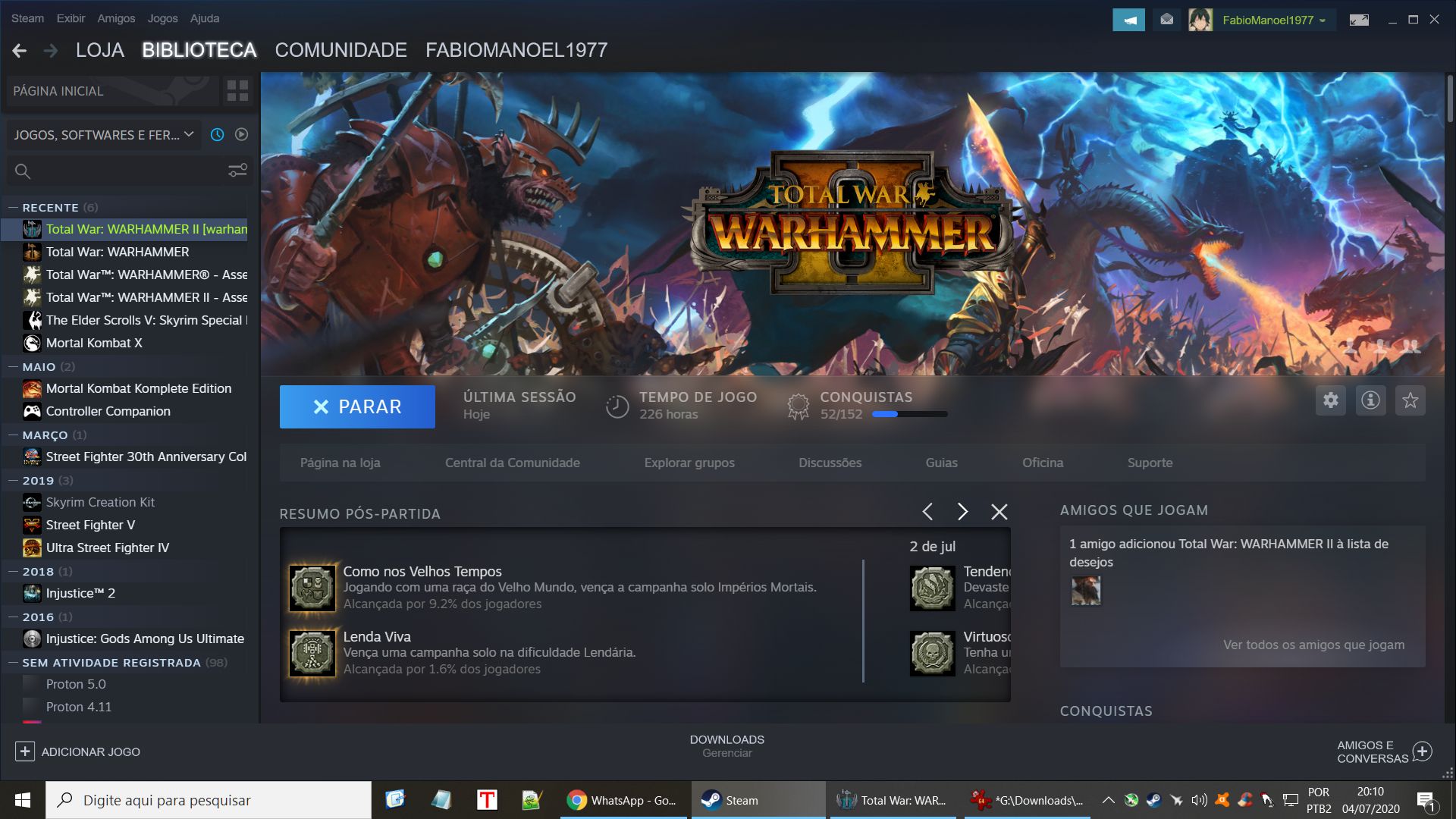Click the back navigation arrow
Image resolution: width=1456 pixels, height=819 pixels.
[20, 51]
